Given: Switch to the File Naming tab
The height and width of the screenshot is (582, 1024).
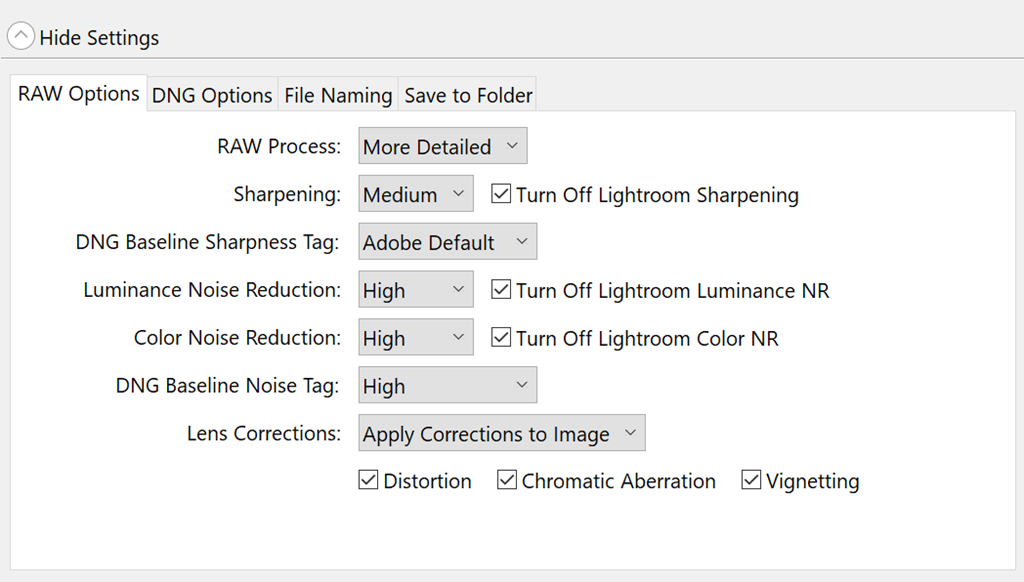Looking at the screenshot, I should pyautogui.click(x=338, y=95).
